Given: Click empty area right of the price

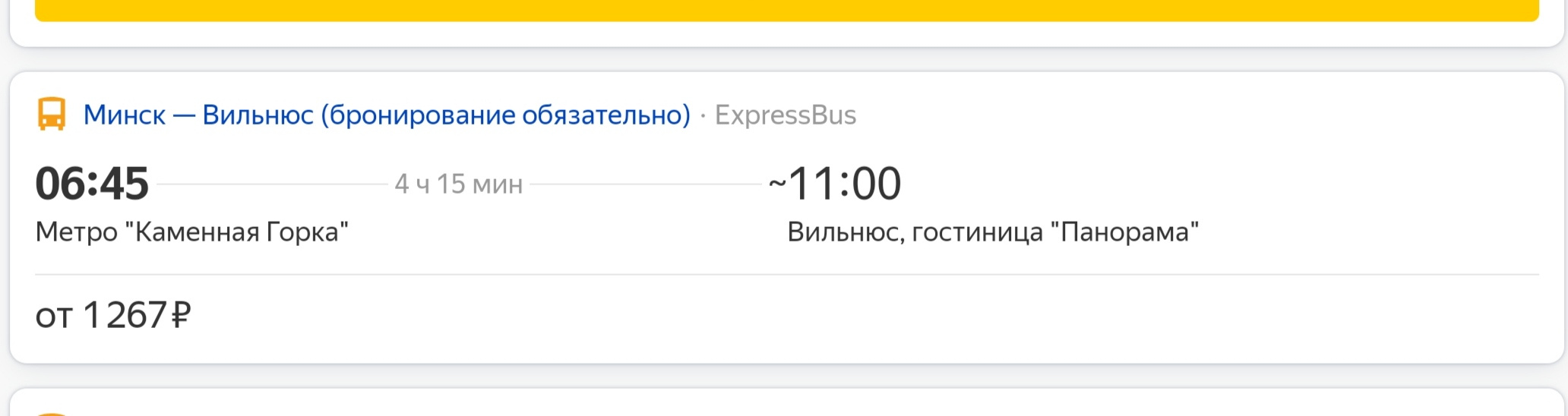Looking at the screenshot, I should pyautogui.click(x=866, y=315).
